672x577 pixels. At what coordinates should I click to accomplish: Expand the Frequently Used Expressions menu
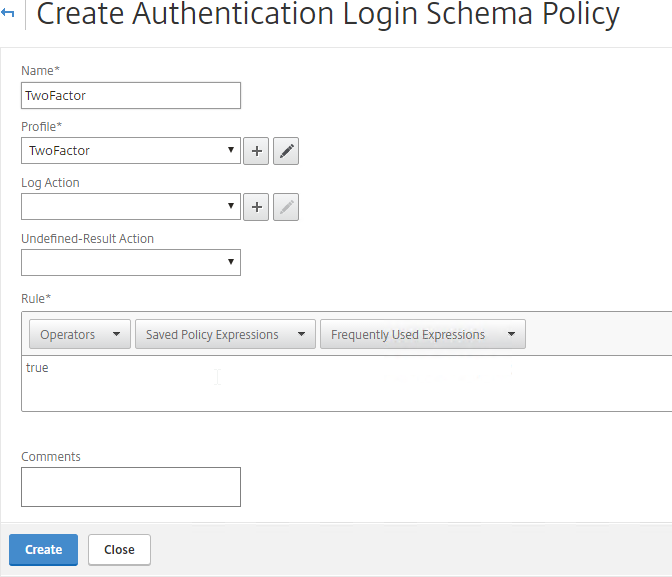click(423, 334)
